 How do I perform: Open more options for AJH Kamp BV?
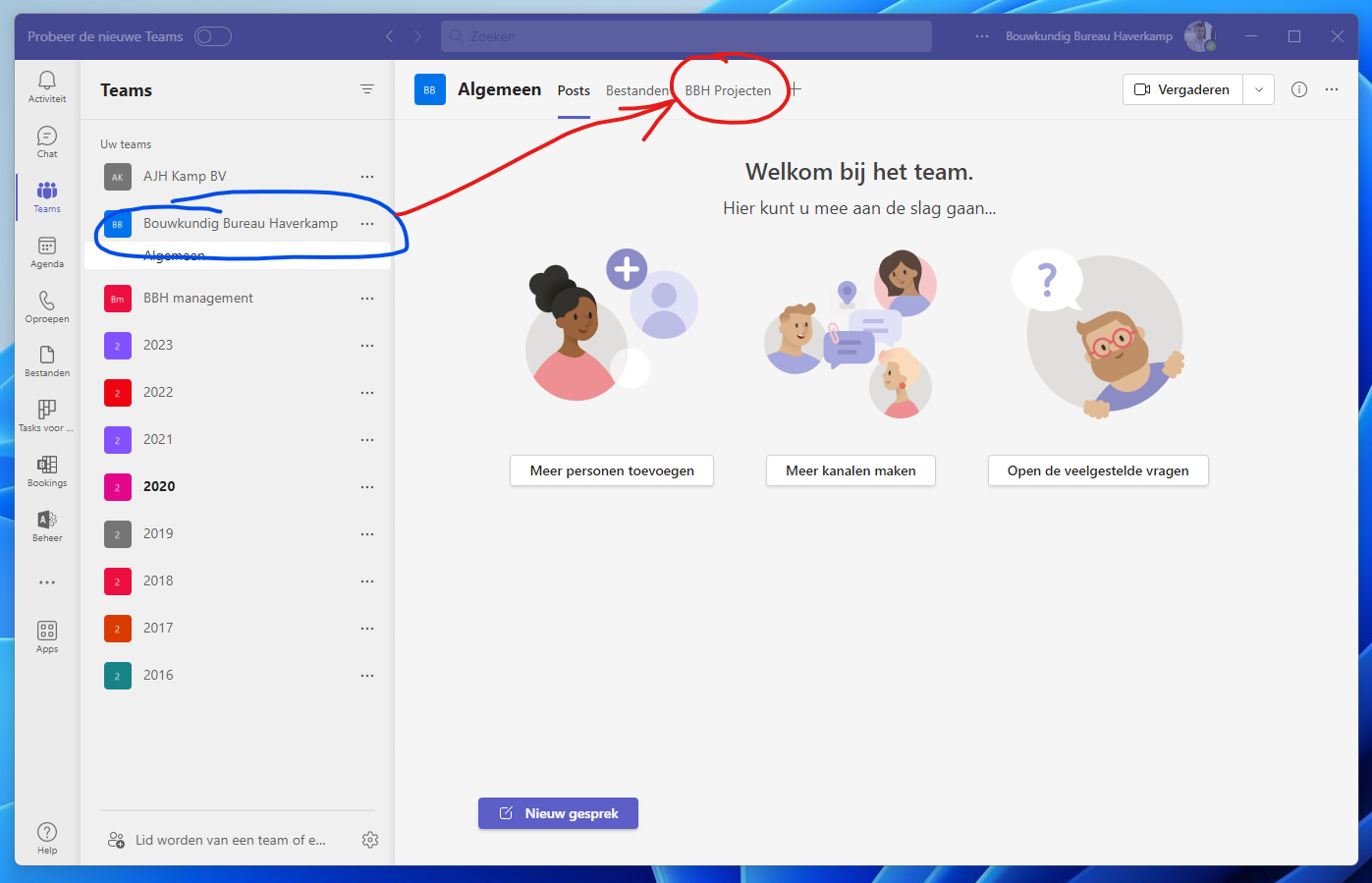click(367, 177)
